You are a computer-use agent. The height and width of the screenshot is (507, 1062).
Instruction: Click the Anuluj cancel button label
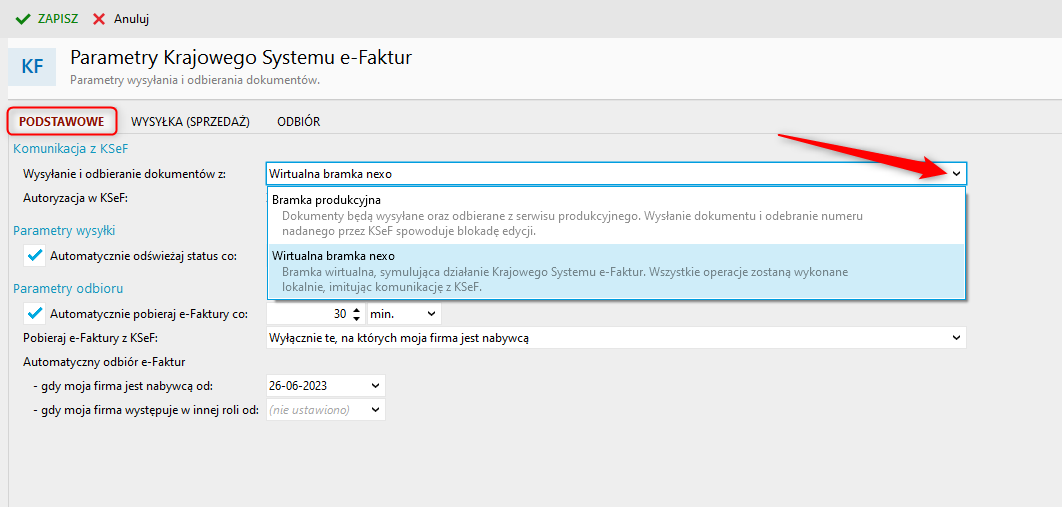(x=131, y=19)
